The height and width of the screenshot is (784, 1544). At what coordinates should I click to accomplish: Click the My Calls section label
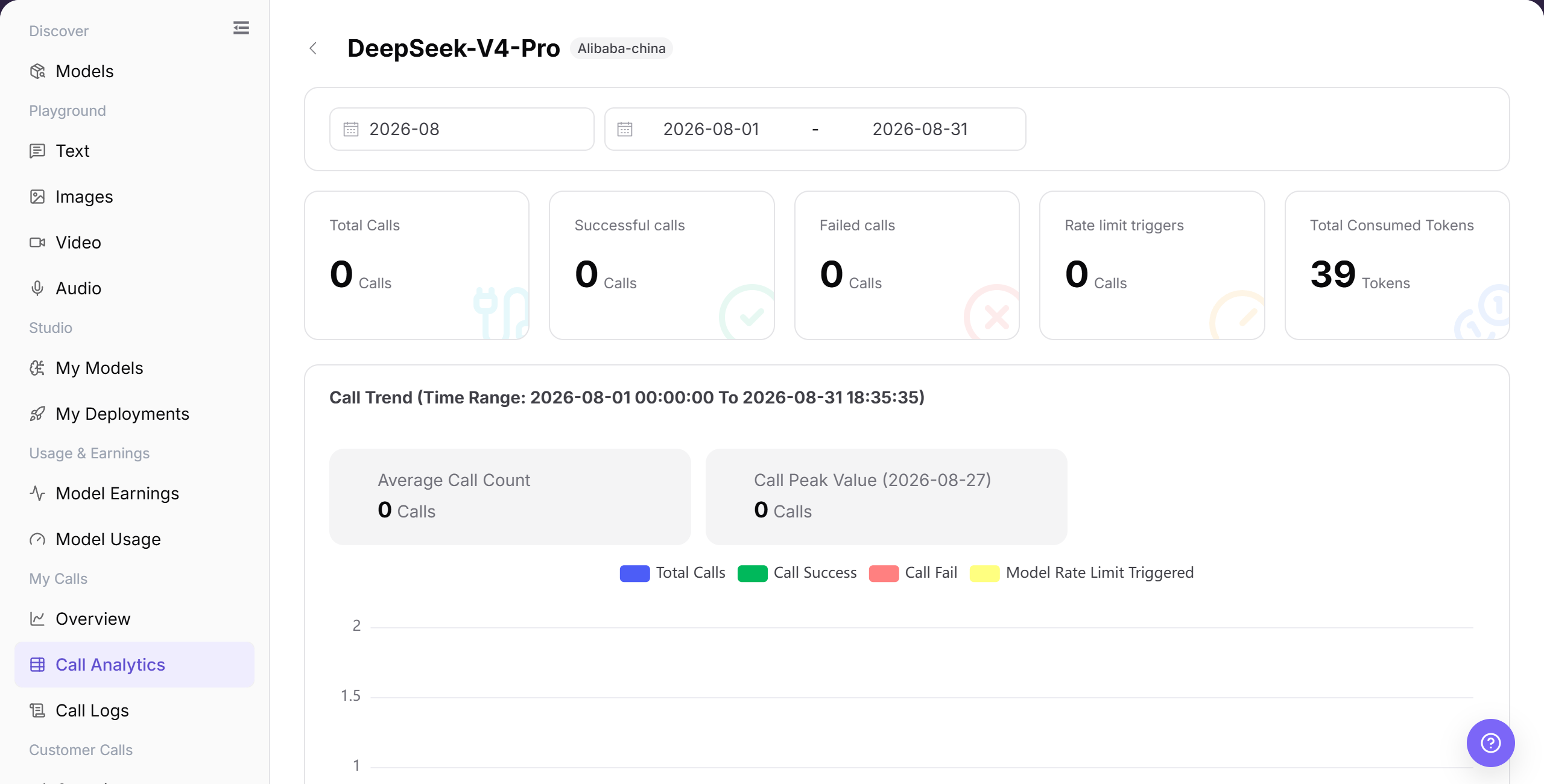59,579
